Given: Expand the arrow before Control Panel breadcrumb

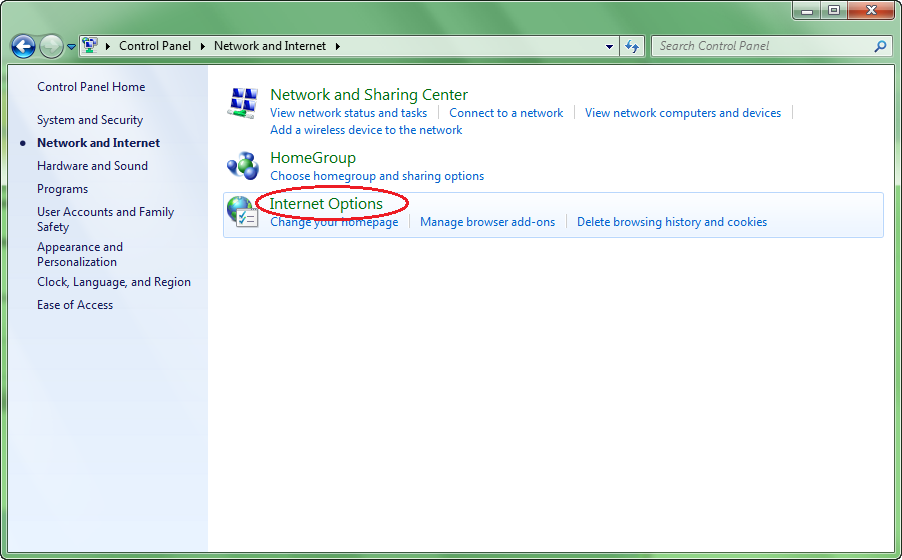Looking at the screenshot, I should 108,46.
